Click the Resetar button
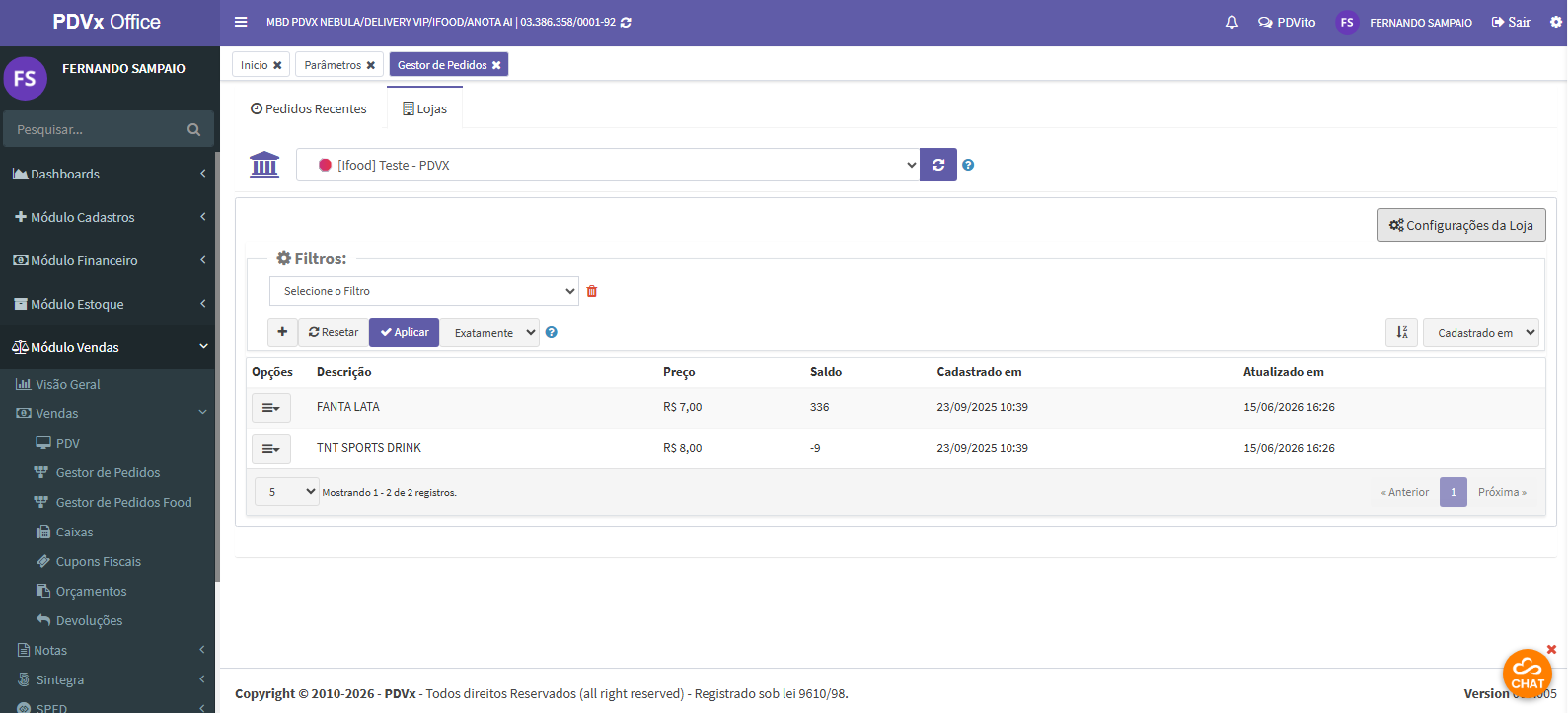 [334, 332]
